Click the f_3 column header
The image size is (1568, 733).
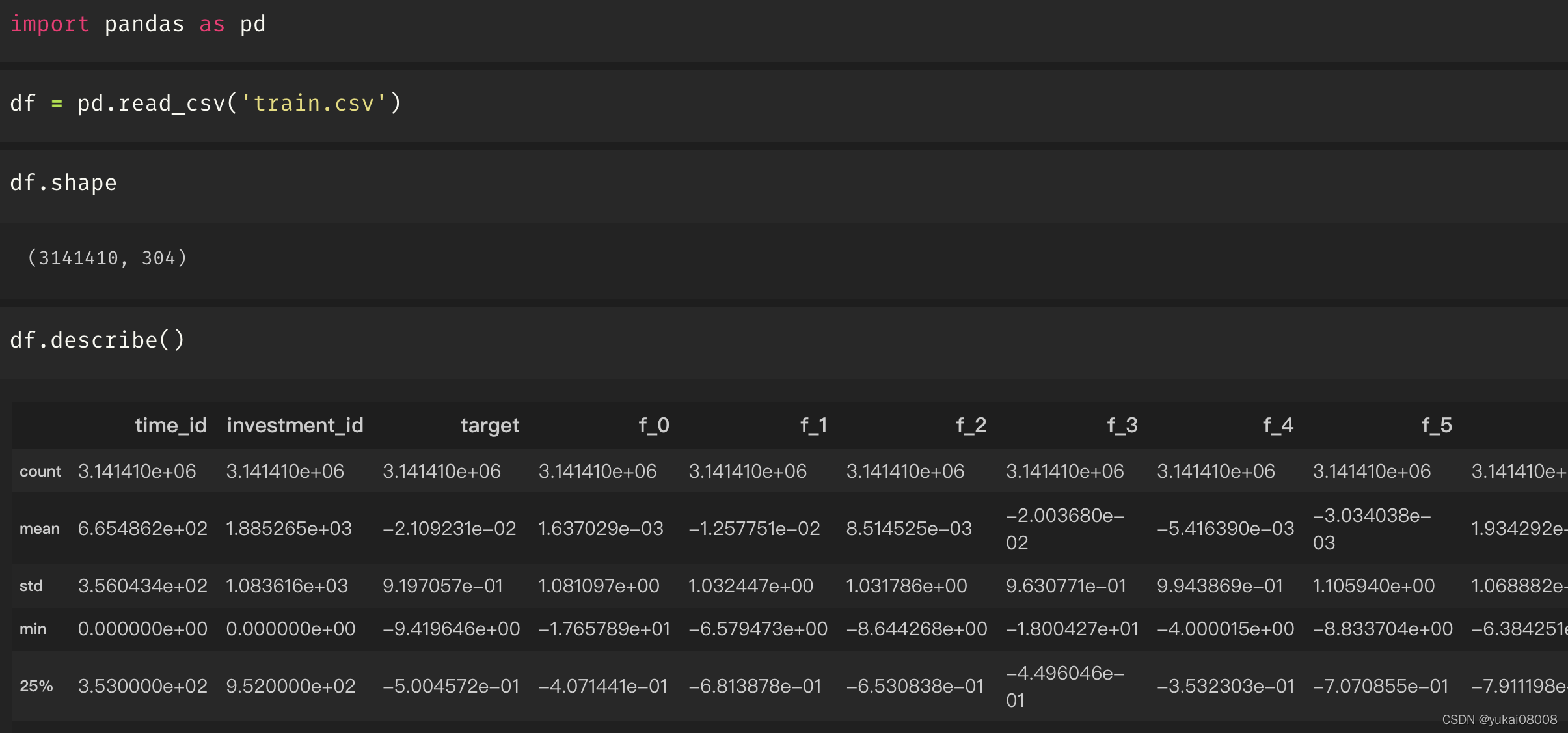tap(1122, 425)
